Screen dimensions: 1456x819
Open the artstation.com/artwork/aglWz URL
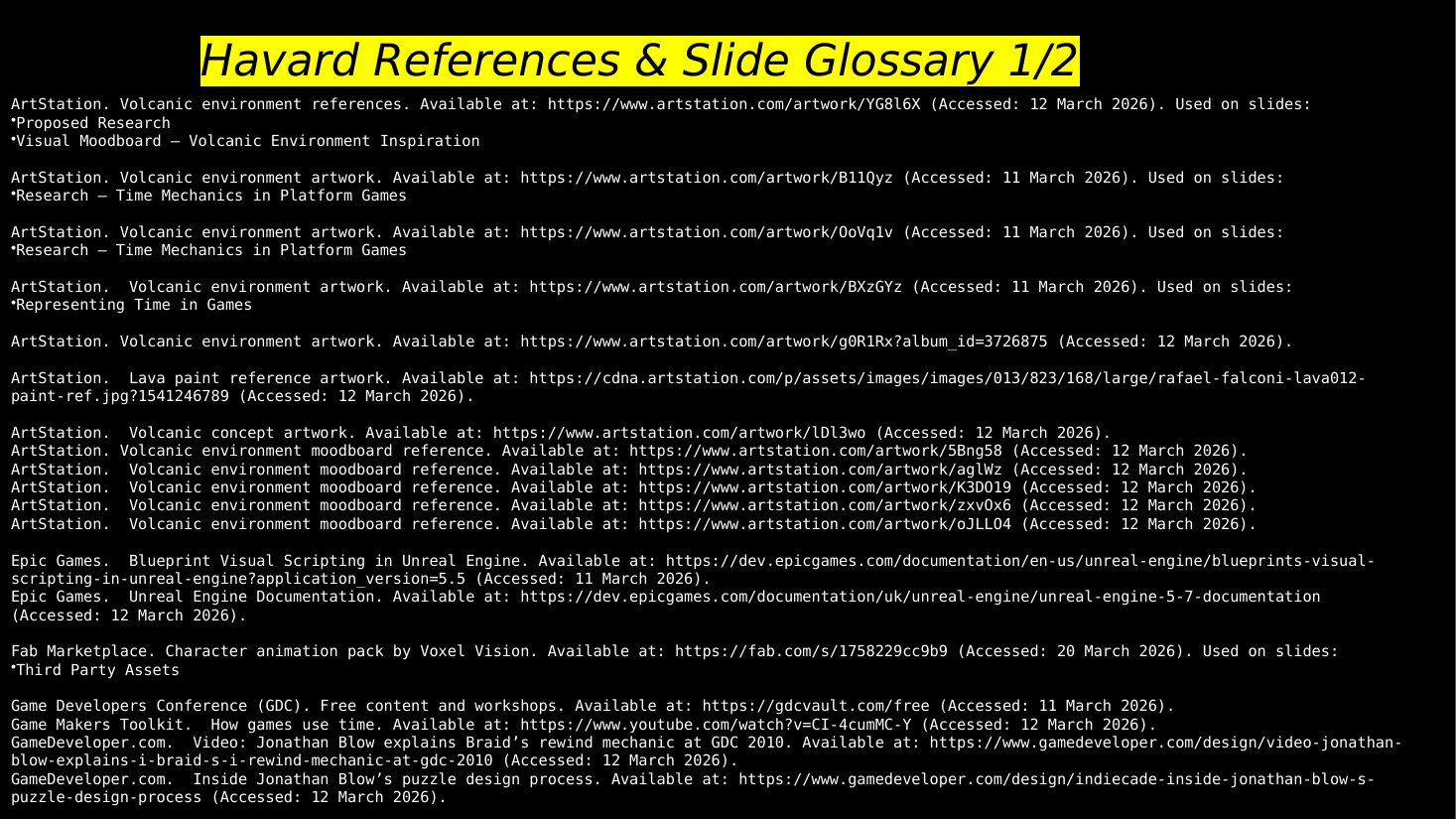821,470
